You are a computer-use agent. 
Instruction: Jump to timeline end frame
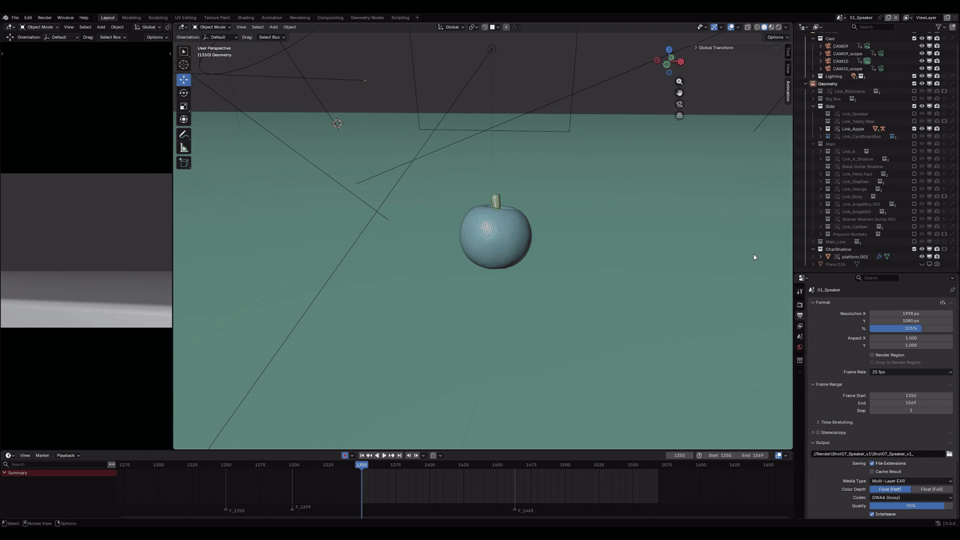click(x=399, y=456)
